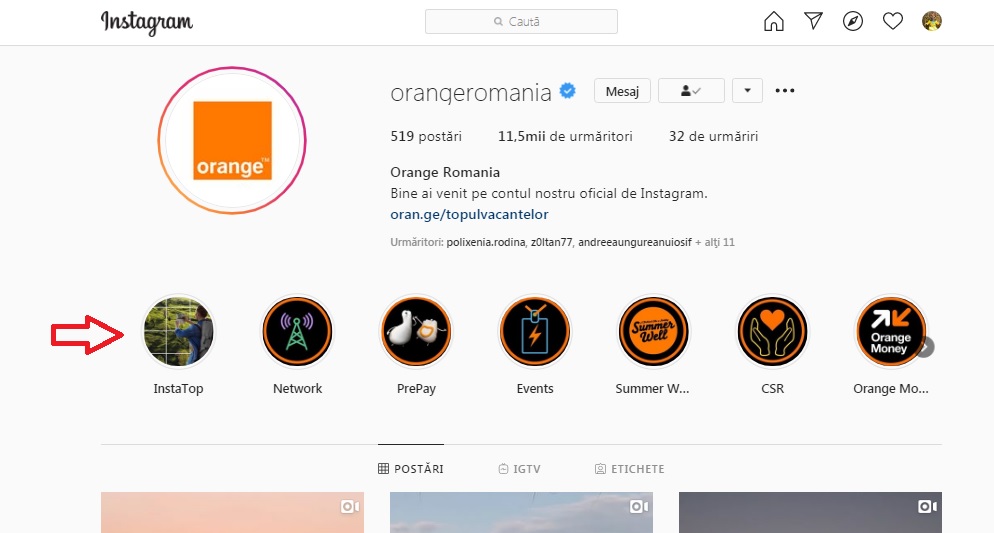The image size is (994, 533).
Task: Open the PrePay story highlight
Action: [x=416, y=331]
